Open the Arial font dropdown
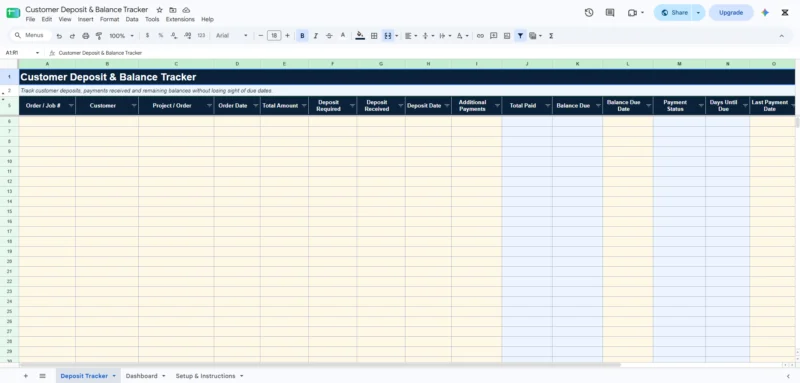The image size is (800, 383). 232,36
